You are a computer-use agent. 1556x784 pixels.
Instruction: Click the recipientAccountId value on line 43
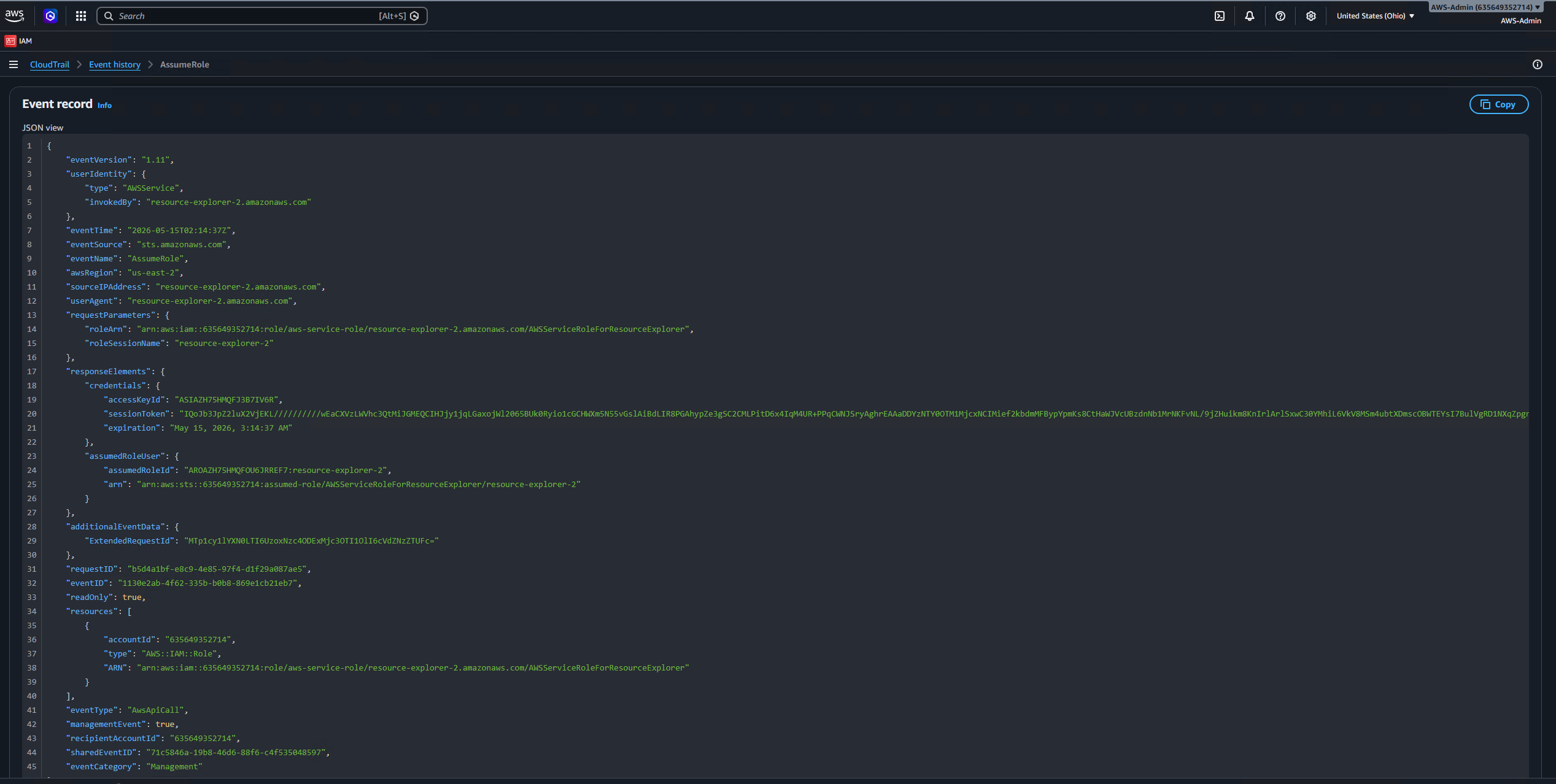pyautogui.click(x=203, y=739)
